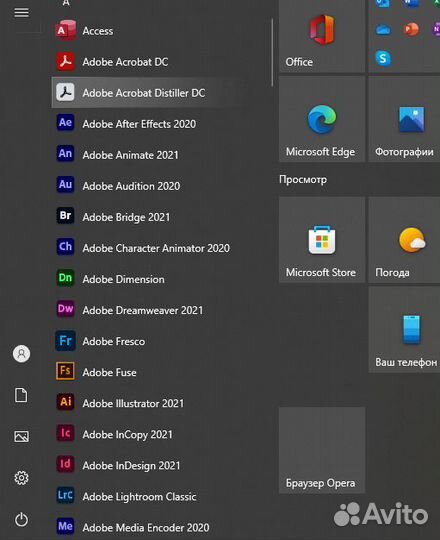Open the hamburger menu in the Start sidebar
The height and width of the screenshot is (540, 440).
(21, 13)
